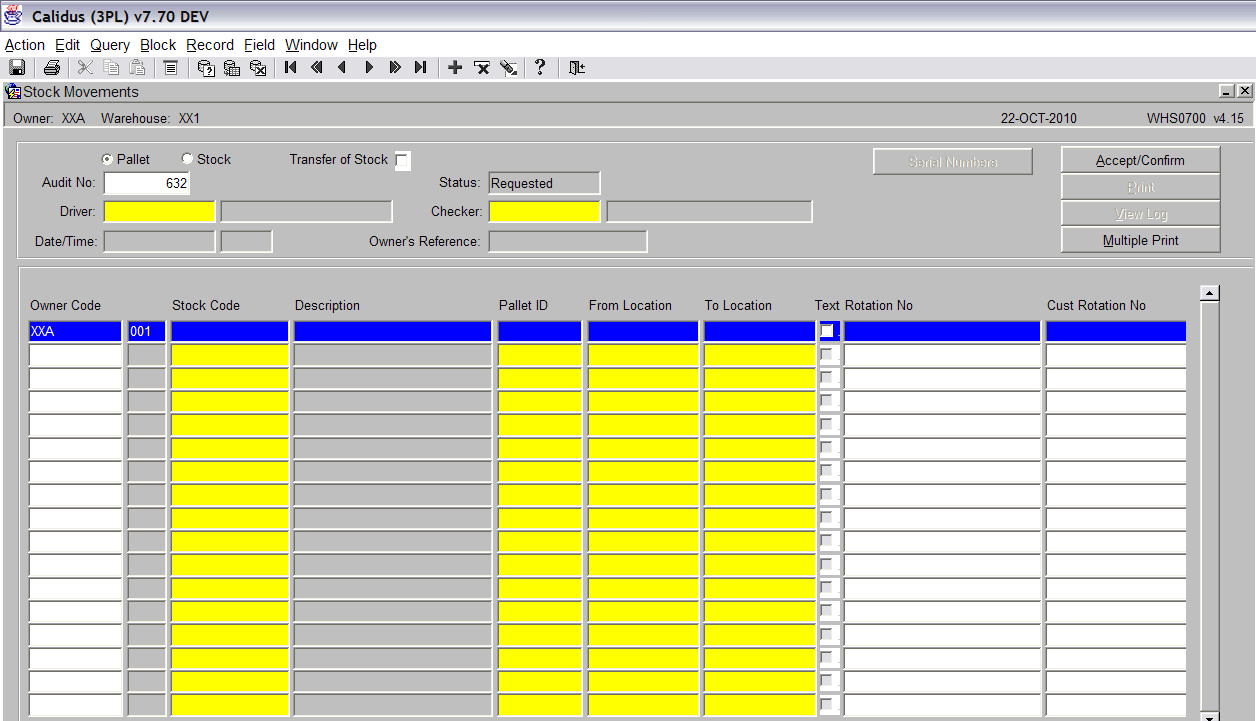Click the Status field showing Requested
The width and height of the screenshot is (1256, 721).
544,183
